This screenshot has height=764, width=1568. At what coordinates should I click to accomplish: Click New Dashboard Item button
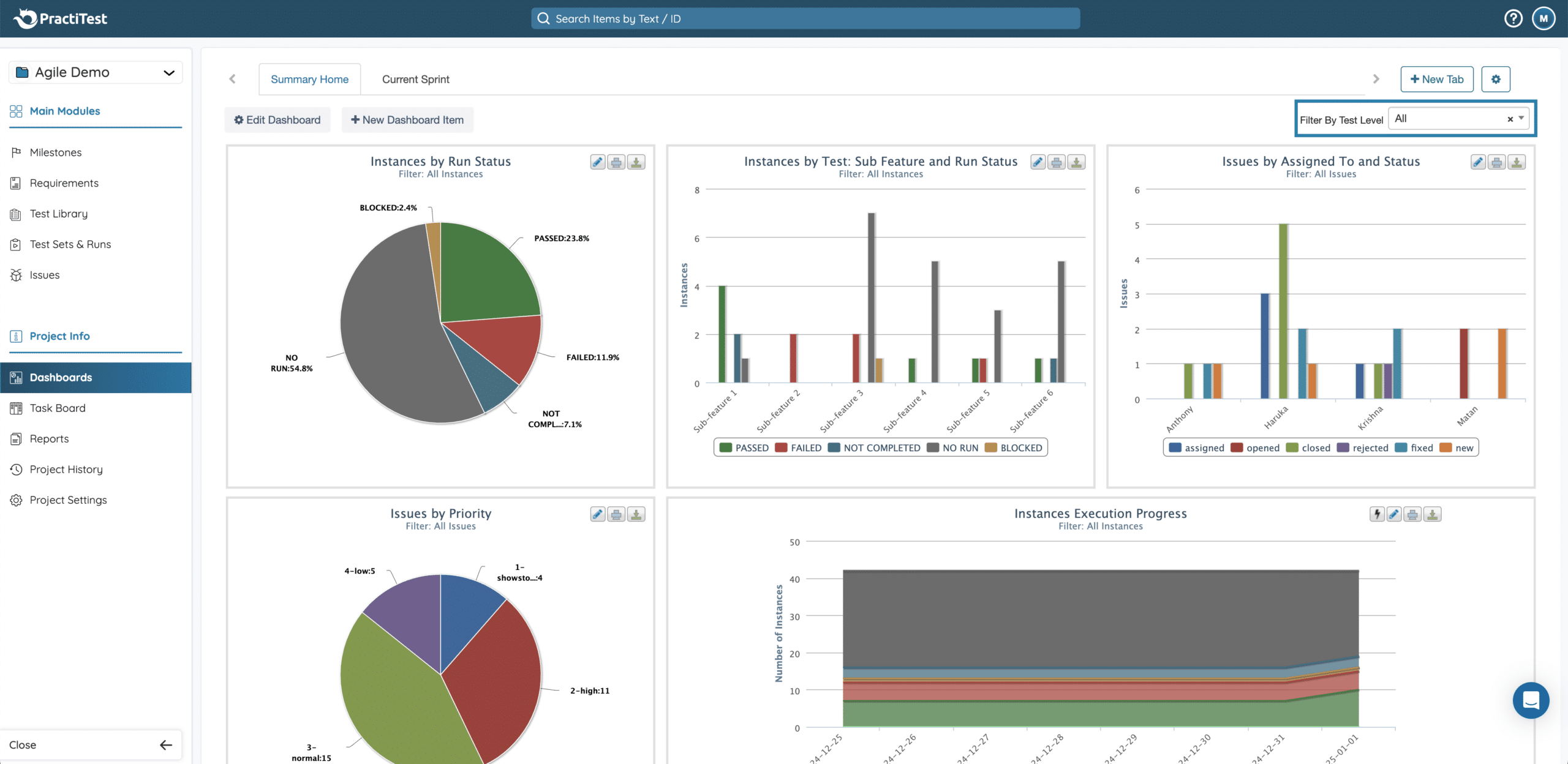pos(407,120)
